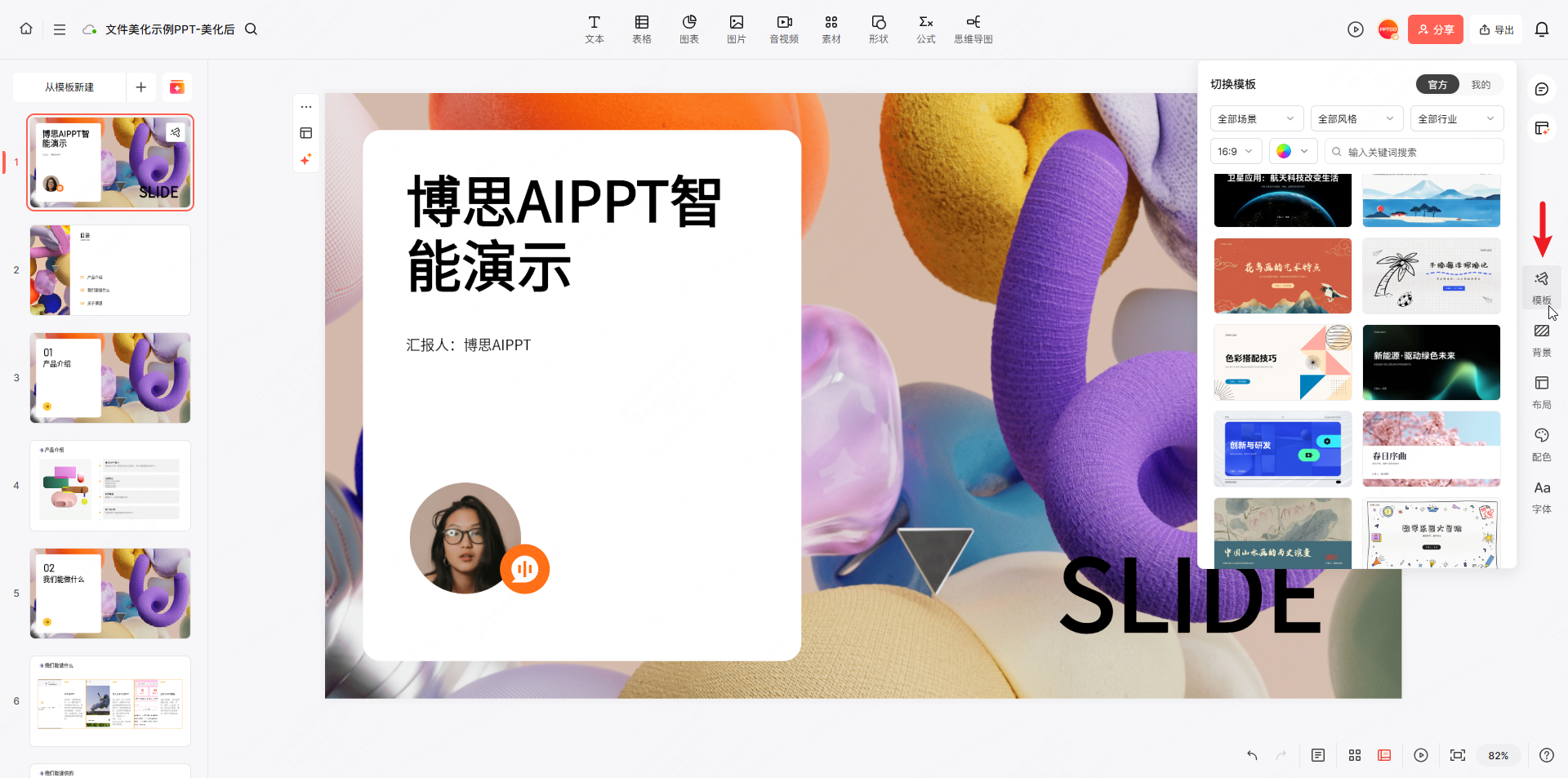
Task: Open the three-dots more options on canvas
Action: point(306,107)
